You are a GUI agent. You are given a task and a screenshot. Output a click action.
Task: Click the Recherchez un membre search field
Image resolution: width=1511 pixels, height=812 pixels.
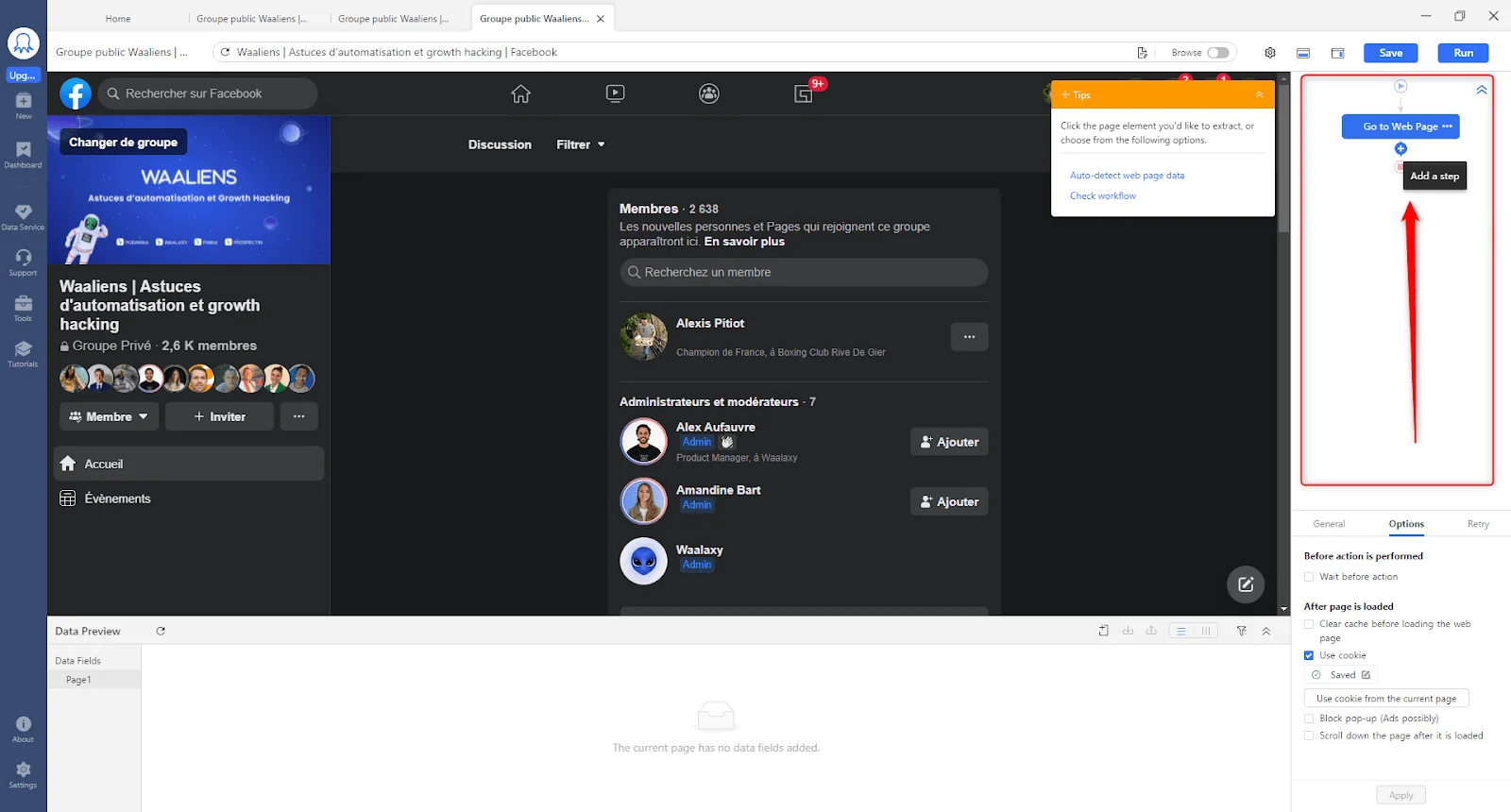point(804,272)
